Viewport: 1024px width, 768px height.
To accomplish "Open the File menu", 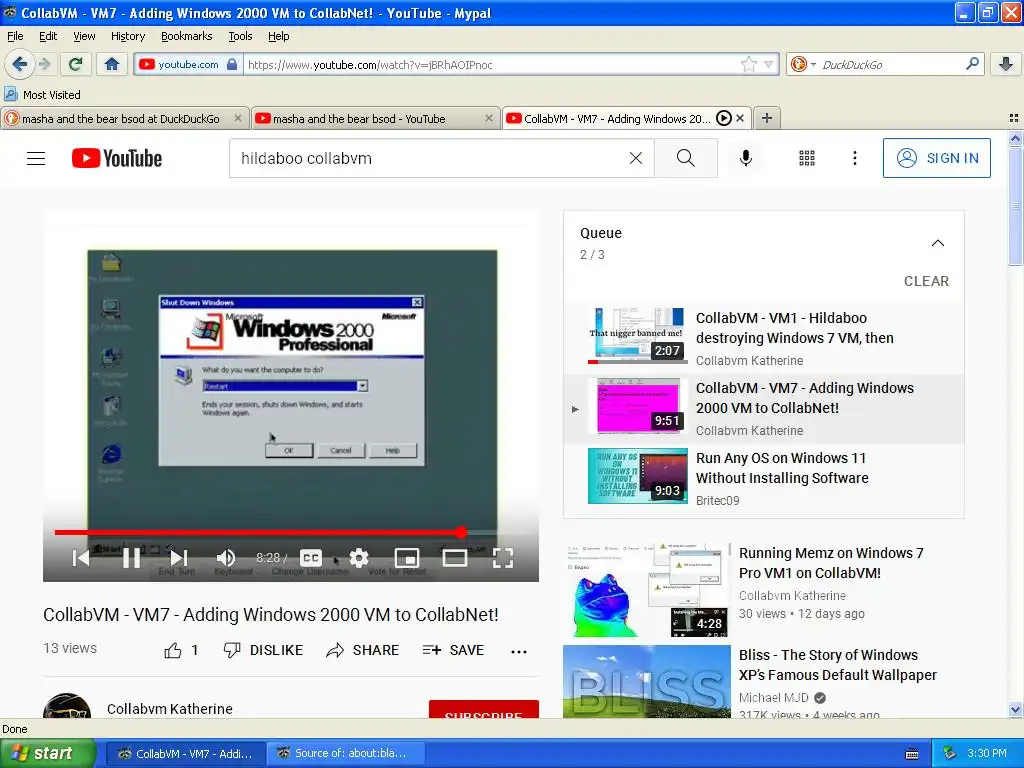I will 15,36.
